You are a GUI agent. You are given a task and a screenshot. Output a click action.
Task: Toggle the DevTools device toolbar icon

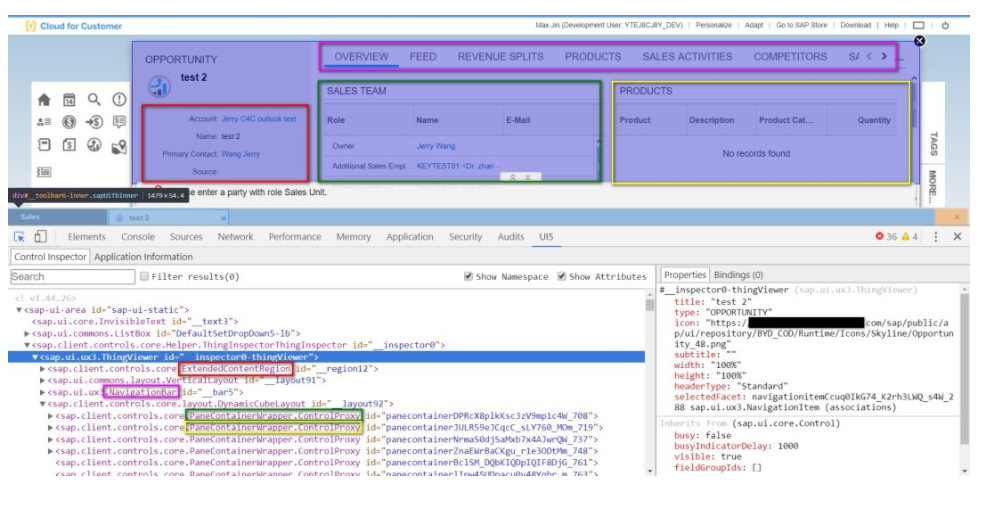[40, 236]
